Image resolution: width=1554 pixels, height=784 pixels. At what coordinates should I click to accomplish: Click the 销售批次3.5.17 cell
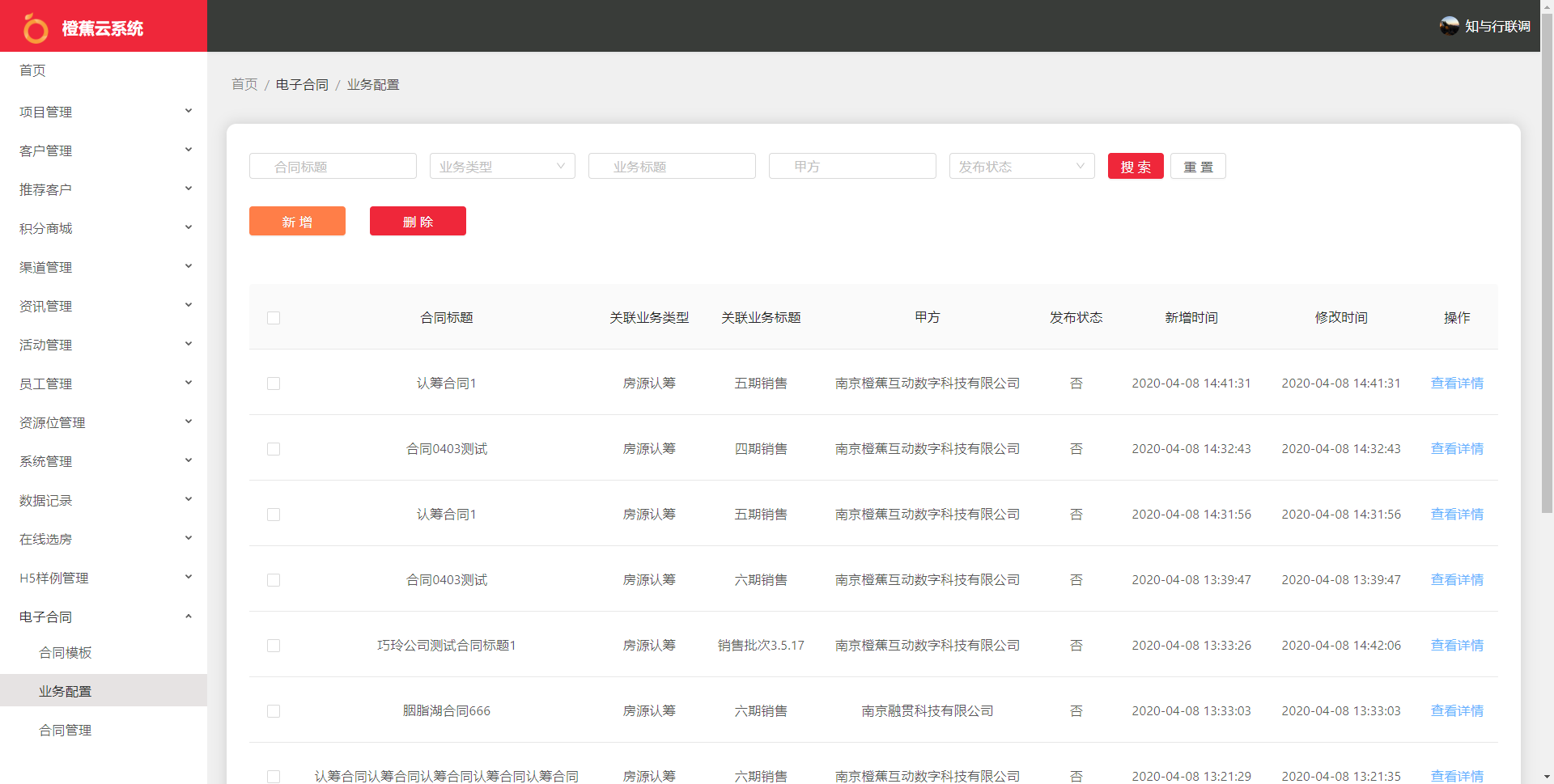pos(761,646)
